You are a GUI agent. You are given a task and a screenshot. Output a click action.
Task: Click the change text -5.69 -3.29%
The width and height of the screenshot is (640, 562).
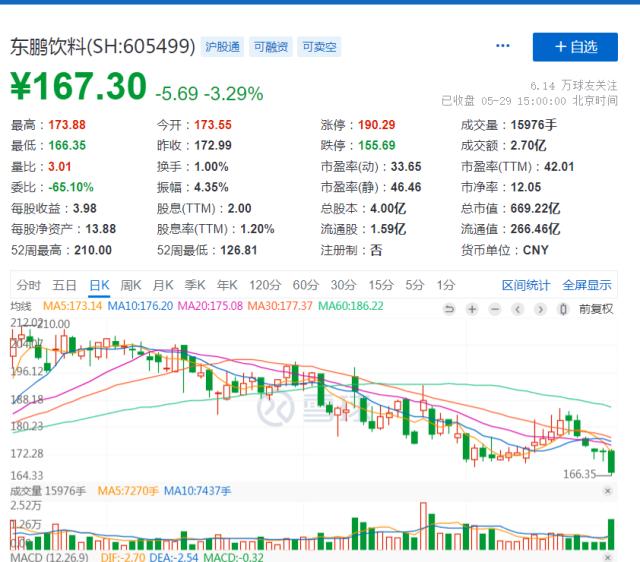pyautogui.click(x=209, y=93)
